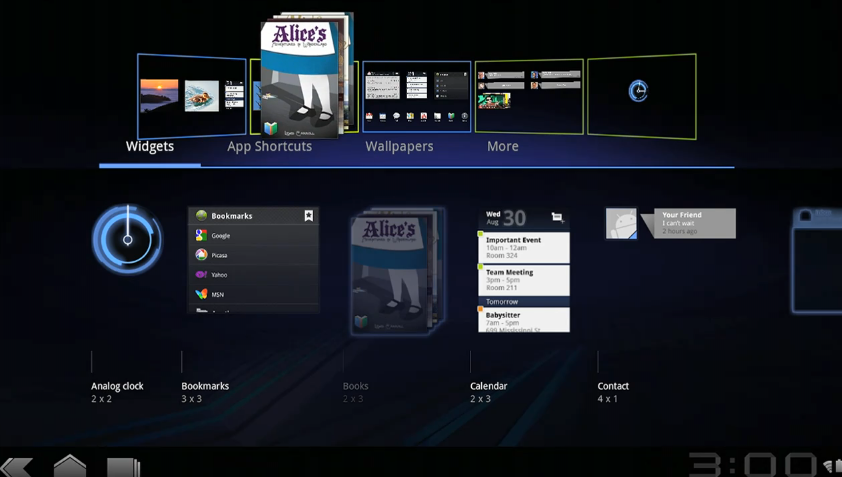
Task: Select the home screen panel with app icons
Action: pyautogui.click(x=417, y=97)
